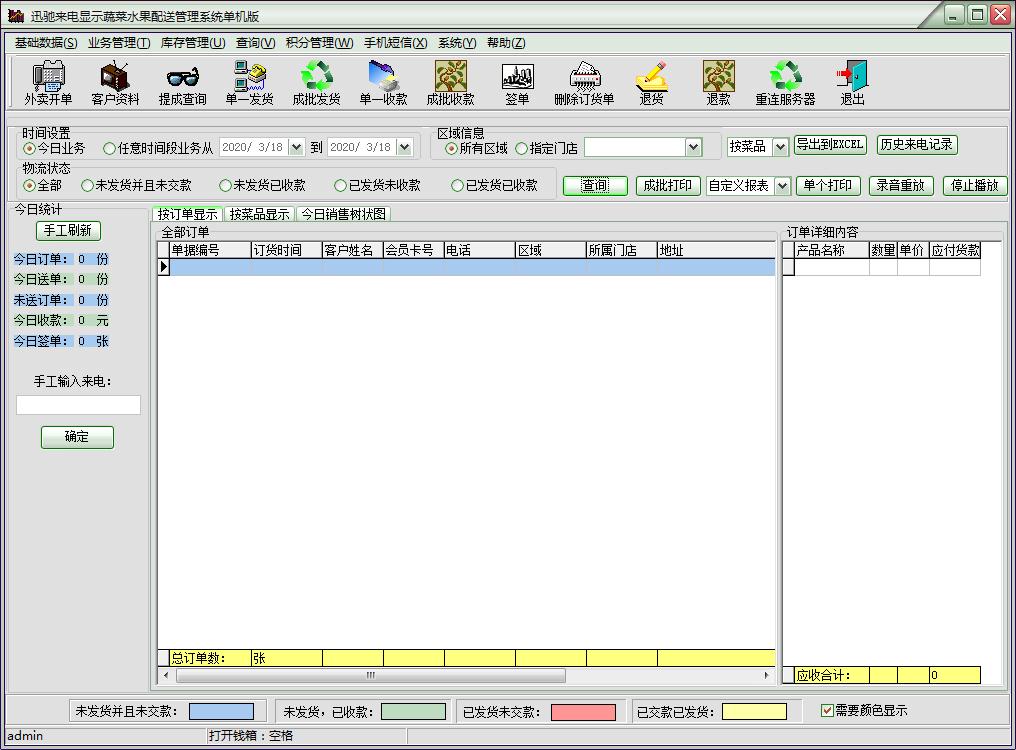Image resolution: width=1016 pixels, height=750 pixels.
Task: Click the 手工输入来电 input field
Action: (x=78, y=405)
